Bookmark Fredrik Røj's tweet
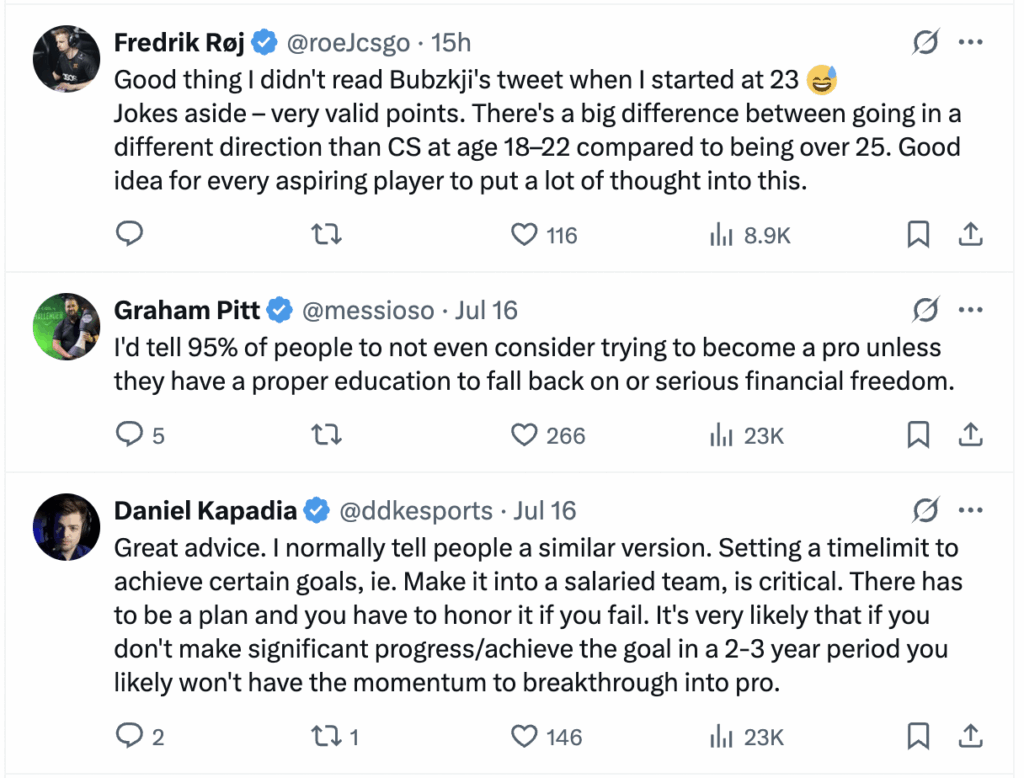Screen dimensions: 1024x778 918,235
